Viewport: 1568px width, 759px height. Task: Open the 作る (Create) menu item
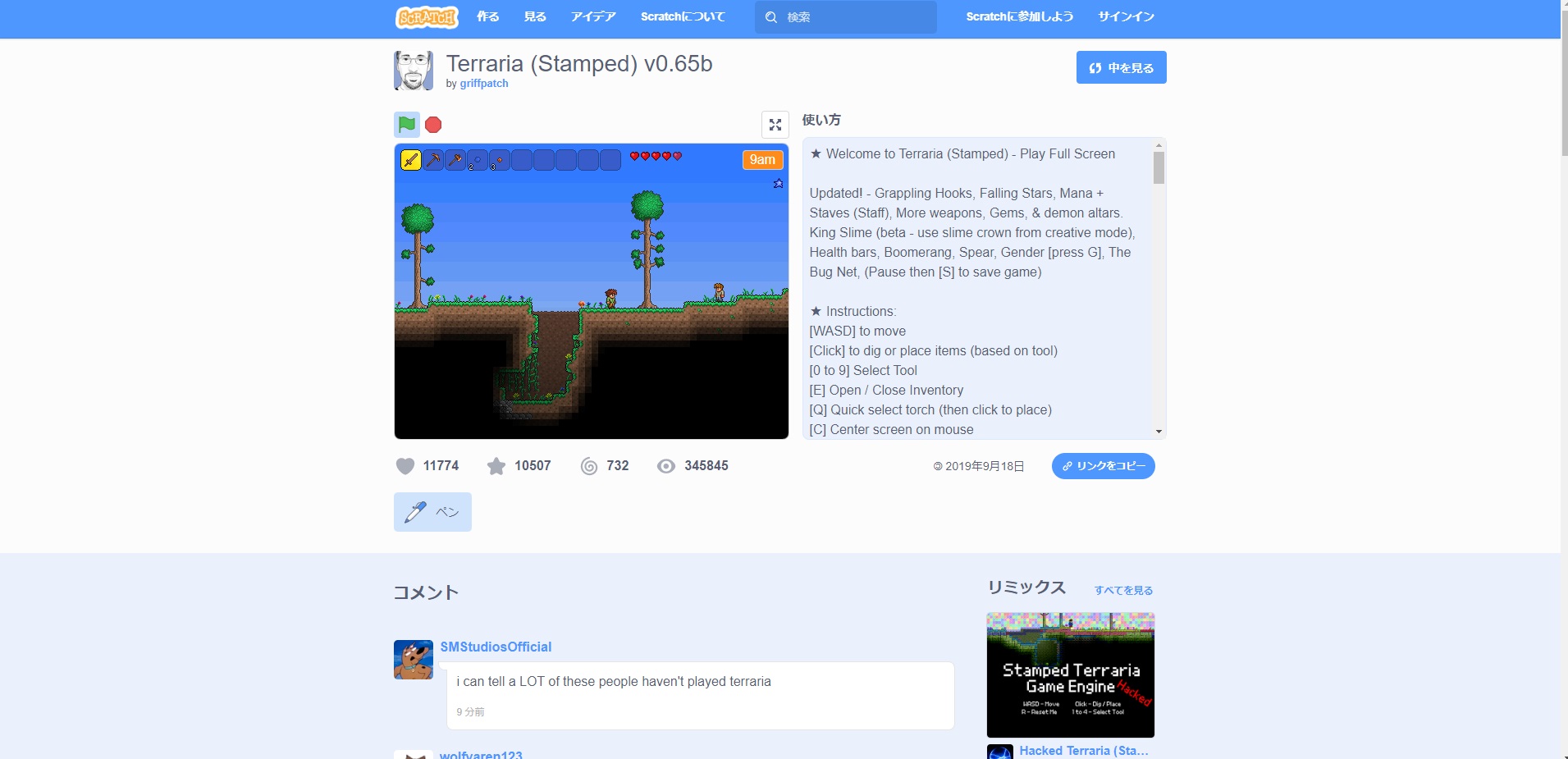point(488,17)
